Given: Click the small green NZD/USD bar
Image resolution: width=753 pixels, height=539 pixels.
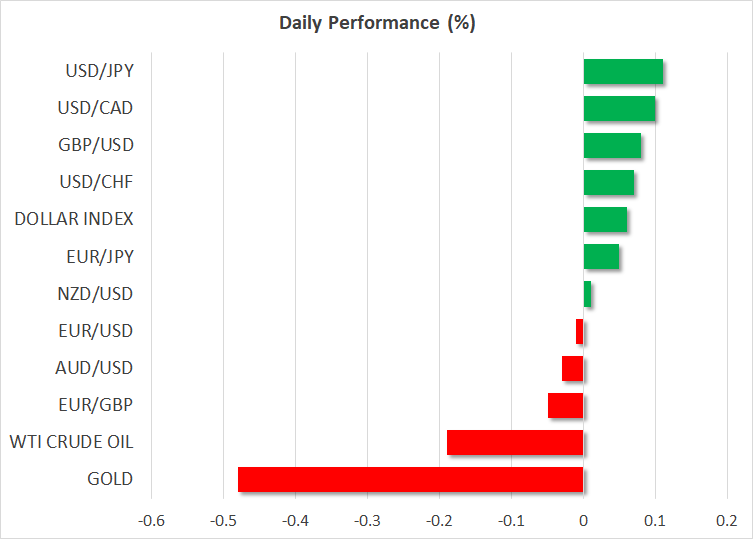Looking at the screenshot, I should (587, 294).
